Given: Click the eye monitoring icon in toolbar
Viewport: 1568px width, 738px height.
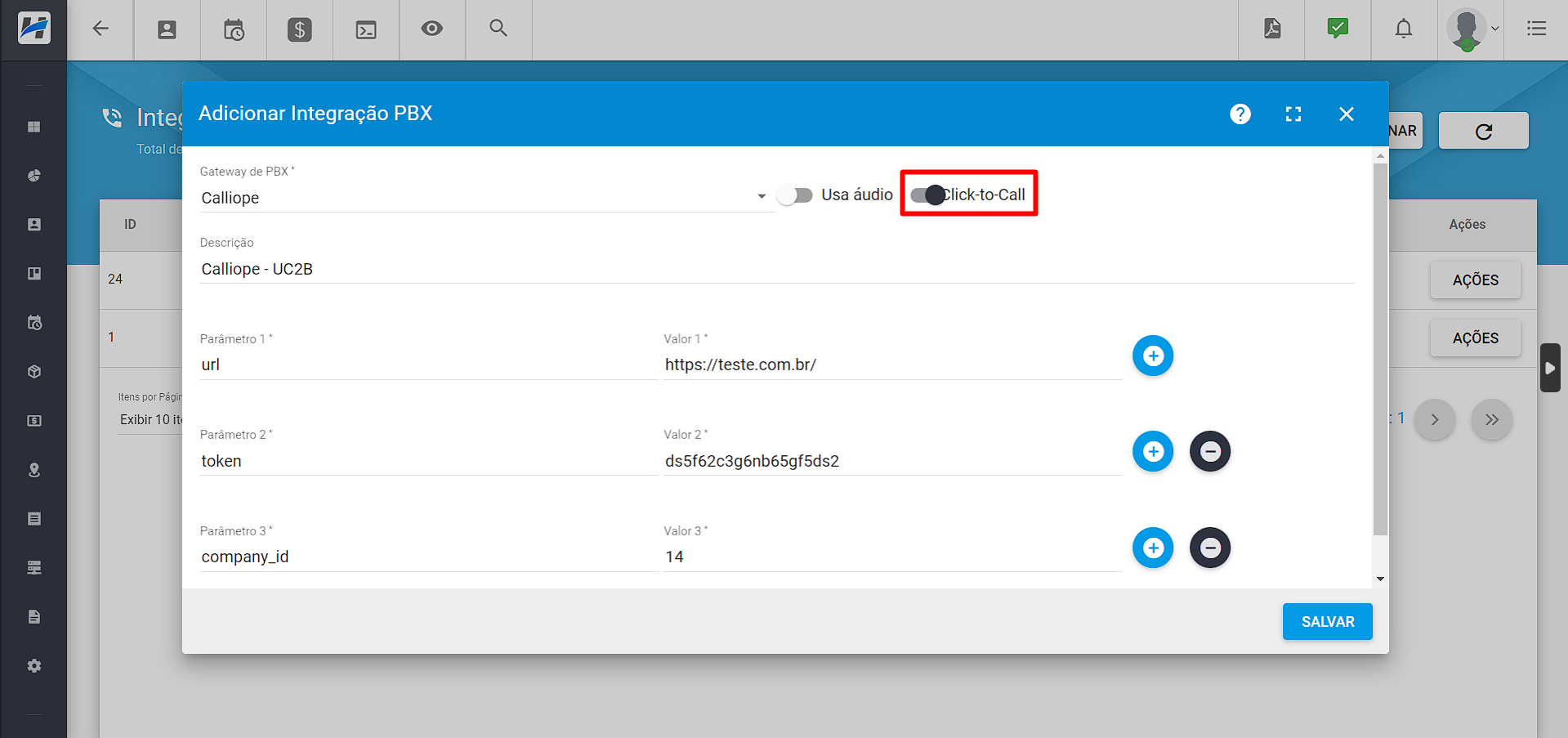Looking at the screenshot, I should [431, 29].
